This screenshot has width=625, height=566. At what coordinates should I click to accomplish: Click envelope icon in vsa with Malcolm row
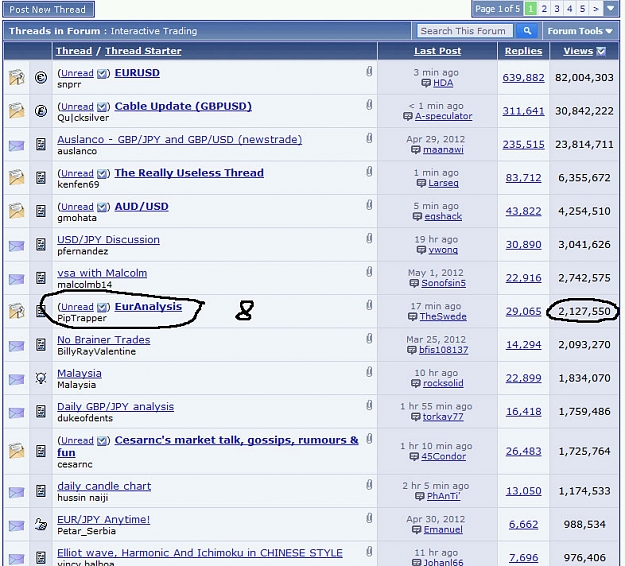click(16, 279)
